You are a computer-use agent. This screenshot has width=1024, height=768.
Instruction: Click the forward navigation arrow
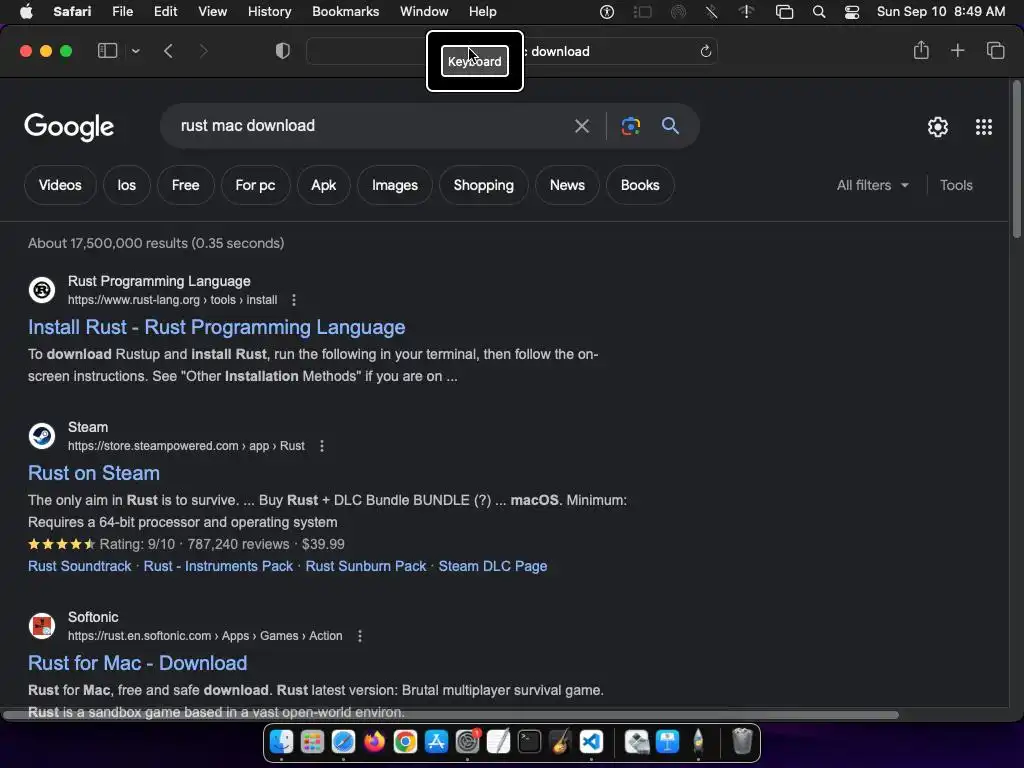pos(203,51)
